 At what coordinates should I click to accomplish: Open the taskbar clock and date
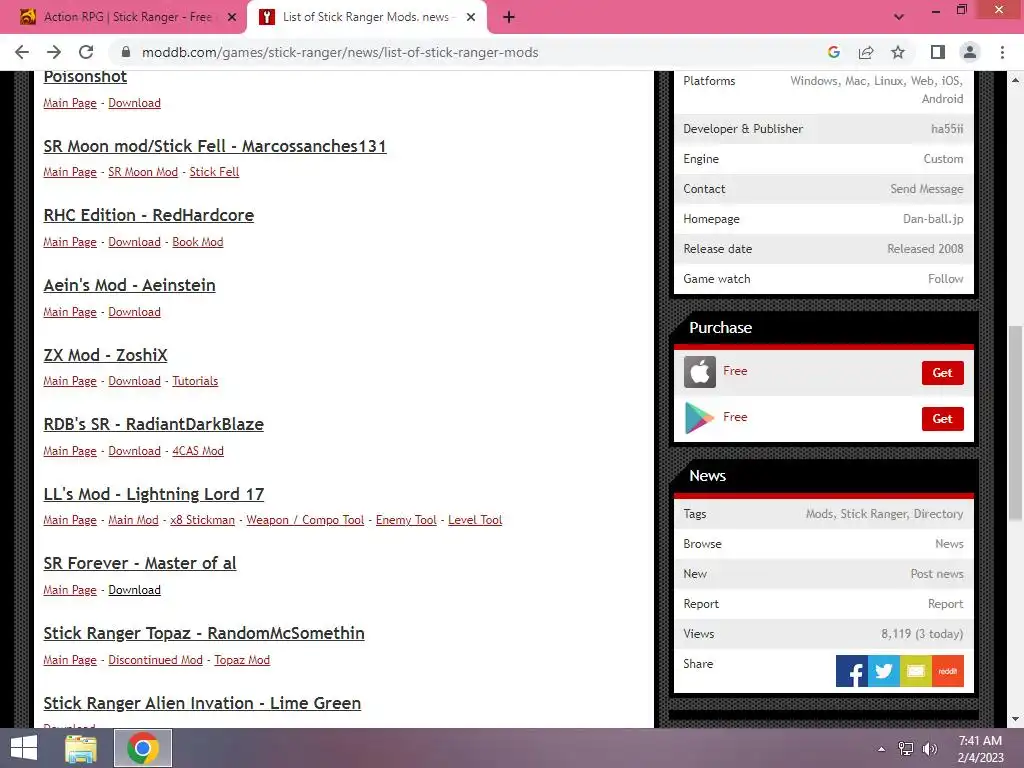980,749
